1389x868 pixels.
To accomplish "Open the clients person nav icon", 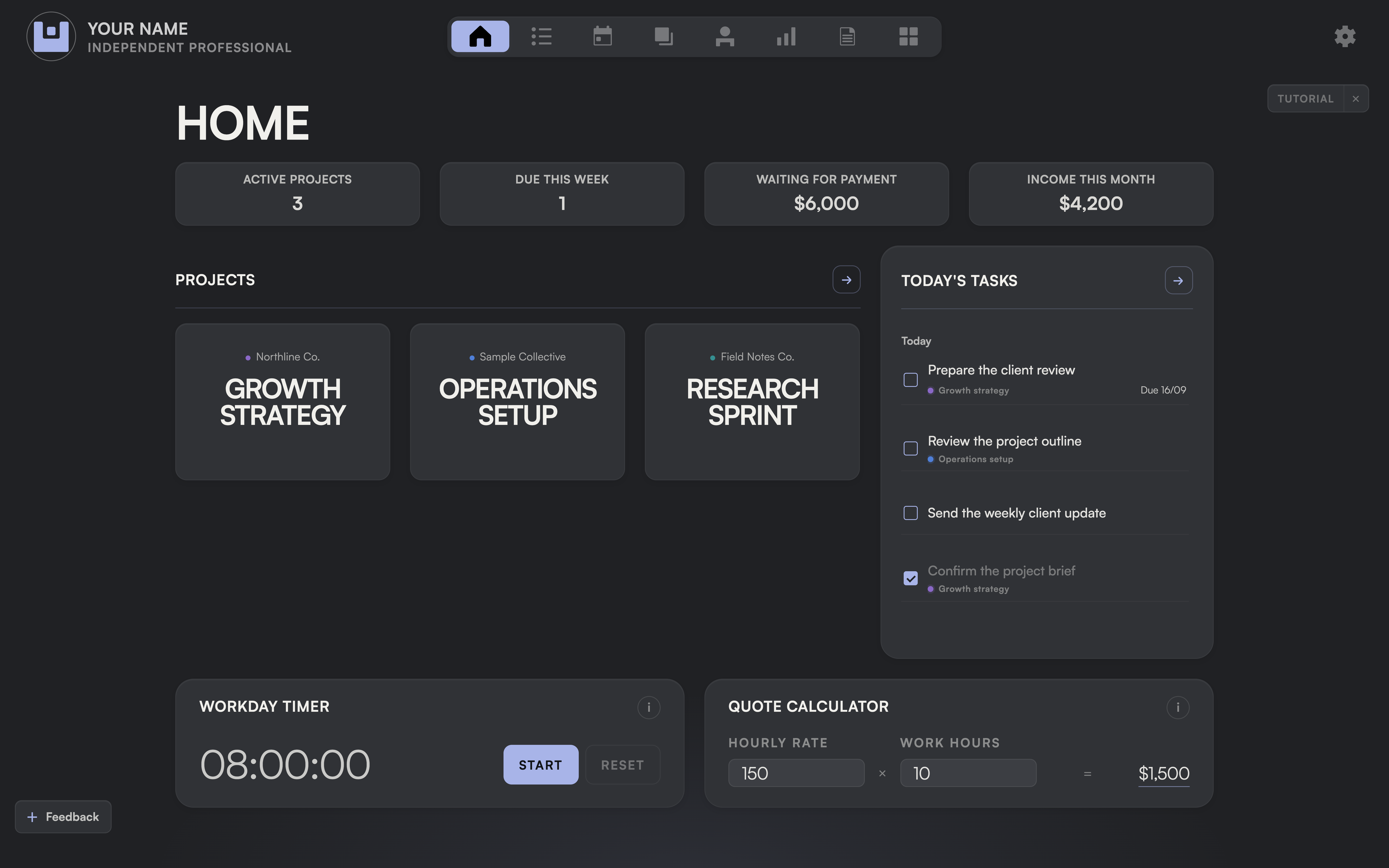I will pyautogui.click(x=725, y=36).
